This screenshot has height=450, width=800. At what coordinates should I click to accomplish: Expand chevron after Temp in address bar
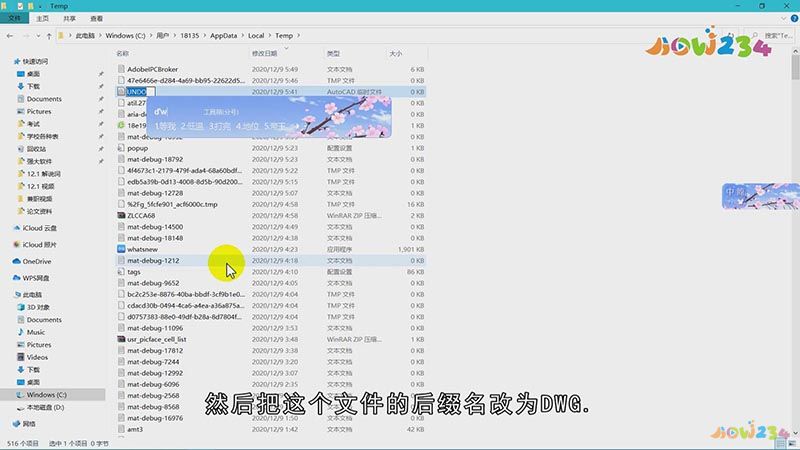[298, 36]
